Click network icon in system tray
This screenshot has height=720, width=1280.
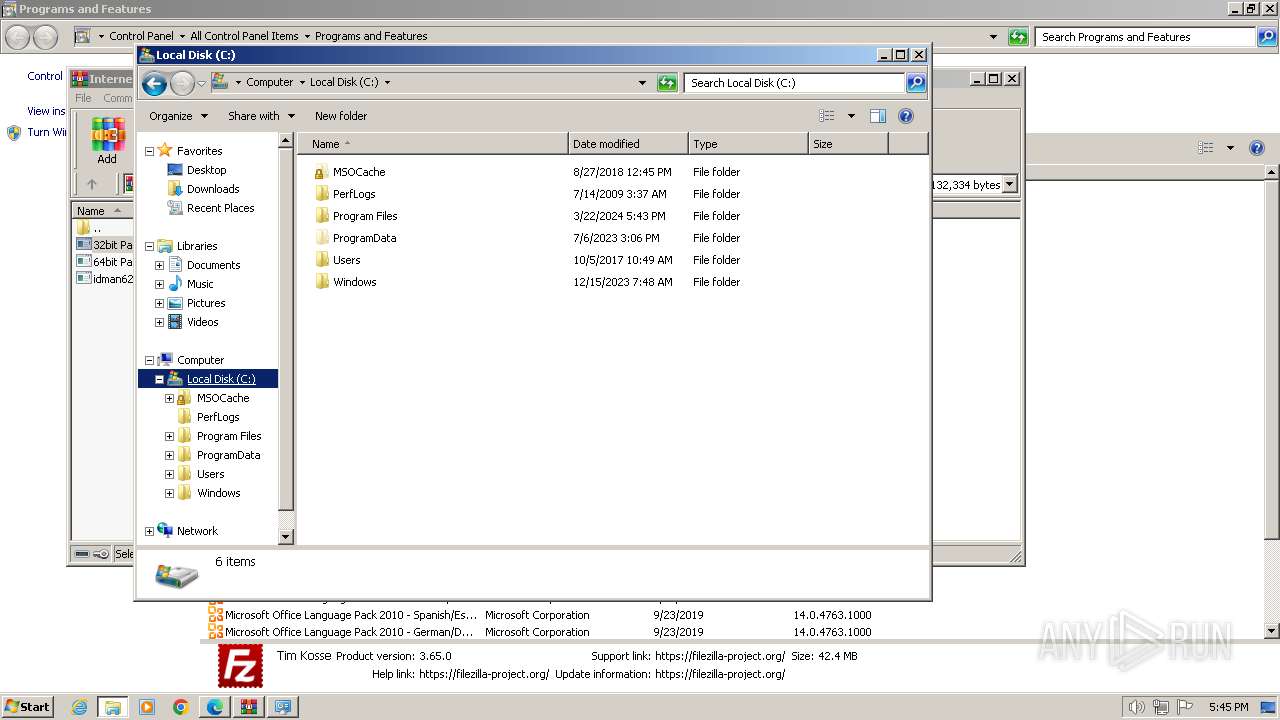[1161, 707]
